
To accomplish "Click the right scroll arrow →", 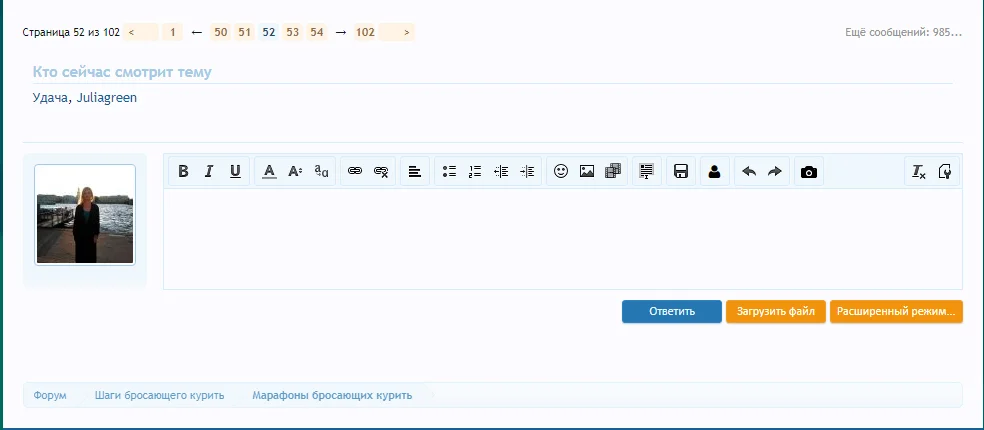I will point(341,33).
